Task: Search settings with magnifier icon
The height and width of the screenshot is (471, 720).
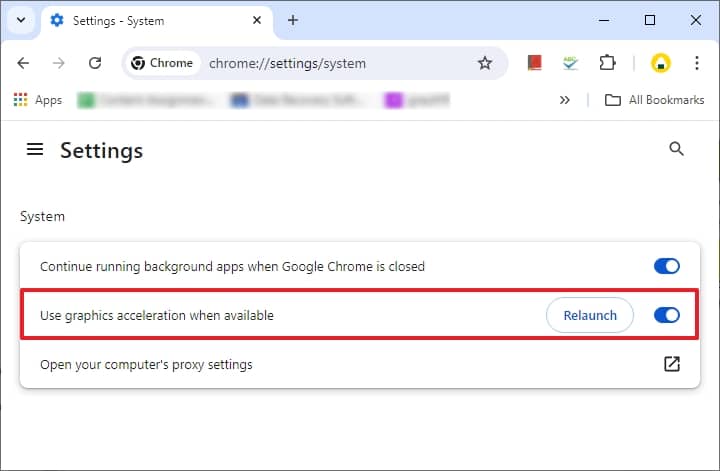Action: tap(676, 149)
